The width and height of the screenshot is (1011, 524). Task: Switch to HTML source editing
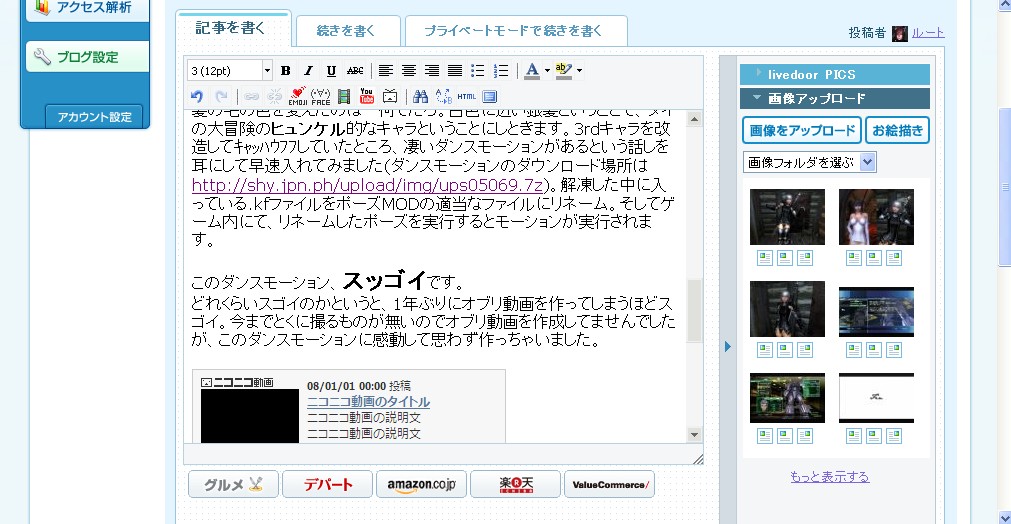(x=467, y=97)
